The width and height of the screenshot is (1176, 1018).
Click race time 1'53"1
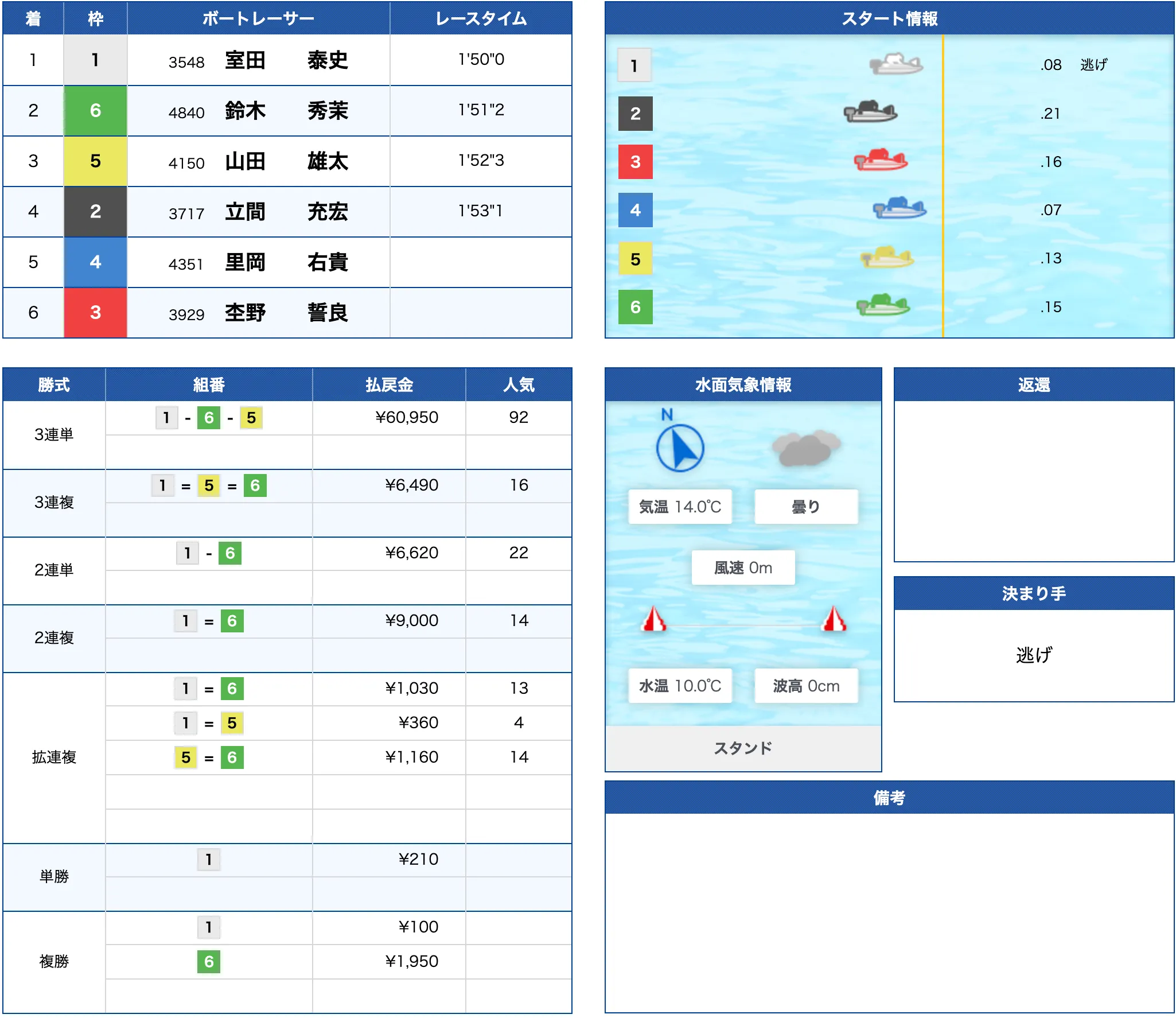481,211
